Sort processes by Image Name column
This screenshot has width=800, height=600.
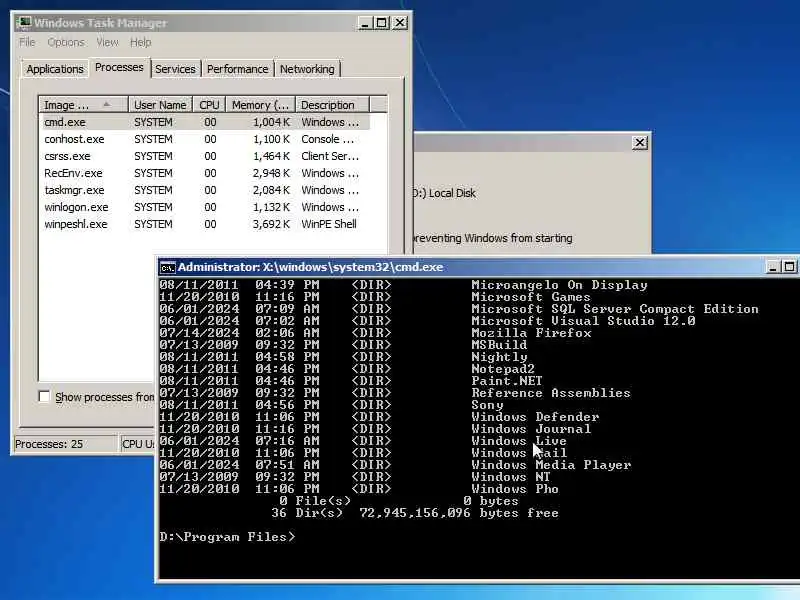click(x=84, y=105)
